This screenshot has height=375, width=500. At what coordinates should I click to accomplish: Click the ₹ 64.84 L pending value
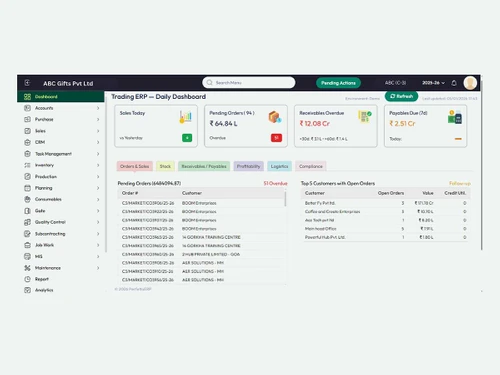click(223, 124)
